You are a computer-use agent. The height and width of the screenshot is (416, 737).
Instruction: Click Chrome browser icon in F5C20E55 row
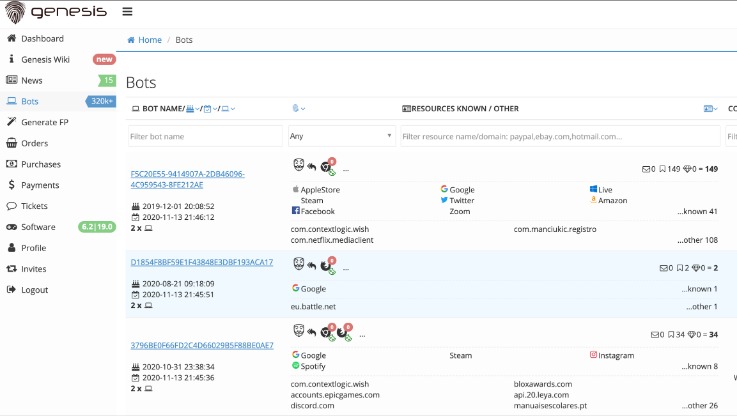326,166
